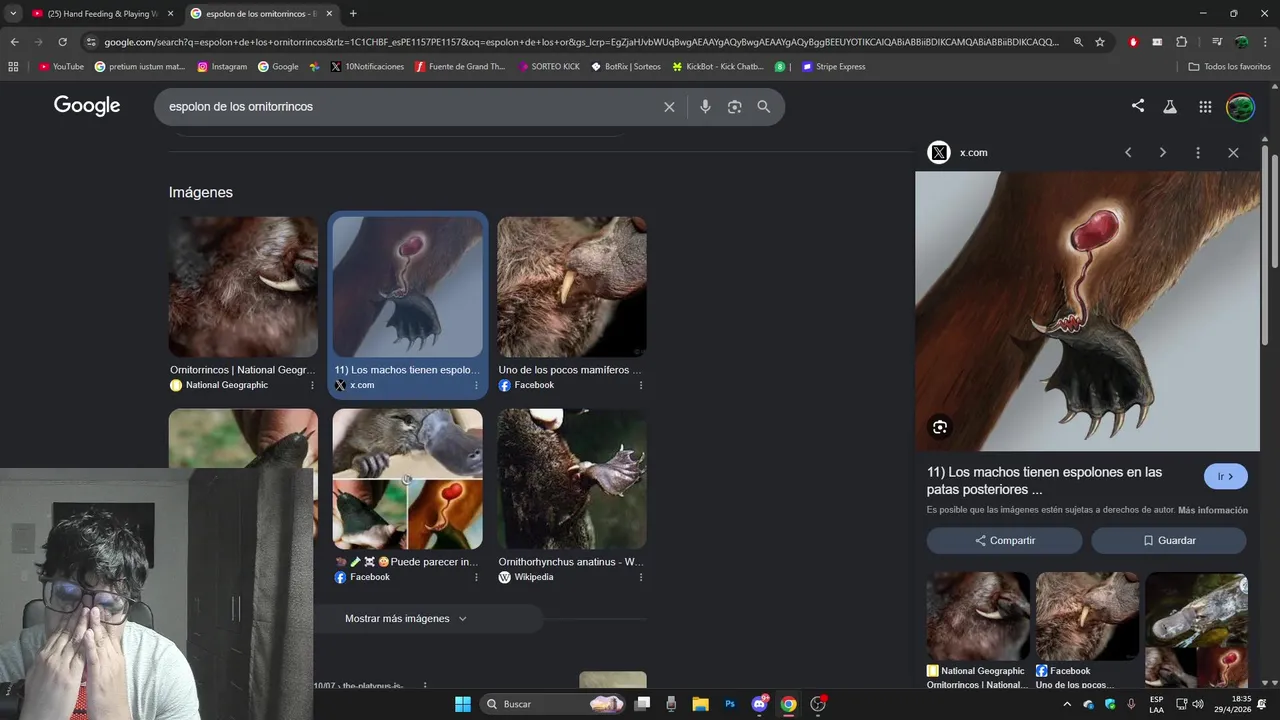Image resolution: width=1280 pixels, height=720 pixels.
Task: Show previous image in preview panel
Action: point(1128,153)
